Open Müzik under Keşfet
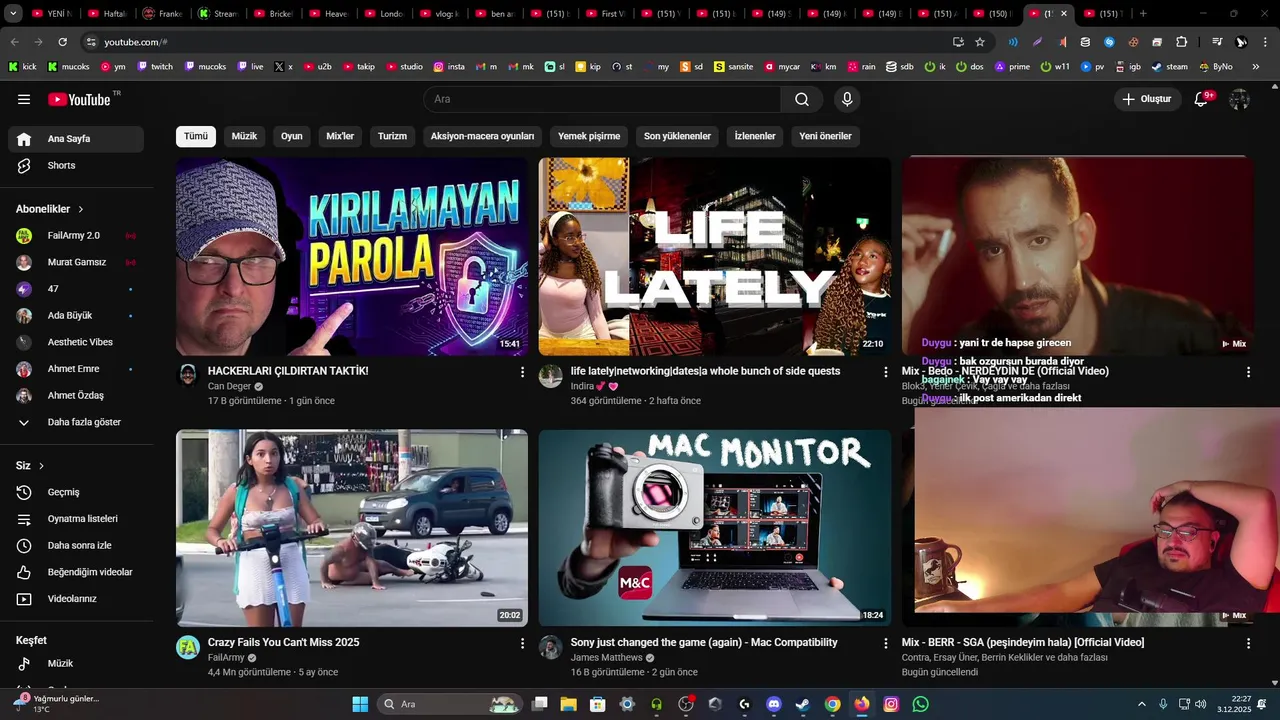Viewport: 1280px width, 720px height. coord(76,663)
